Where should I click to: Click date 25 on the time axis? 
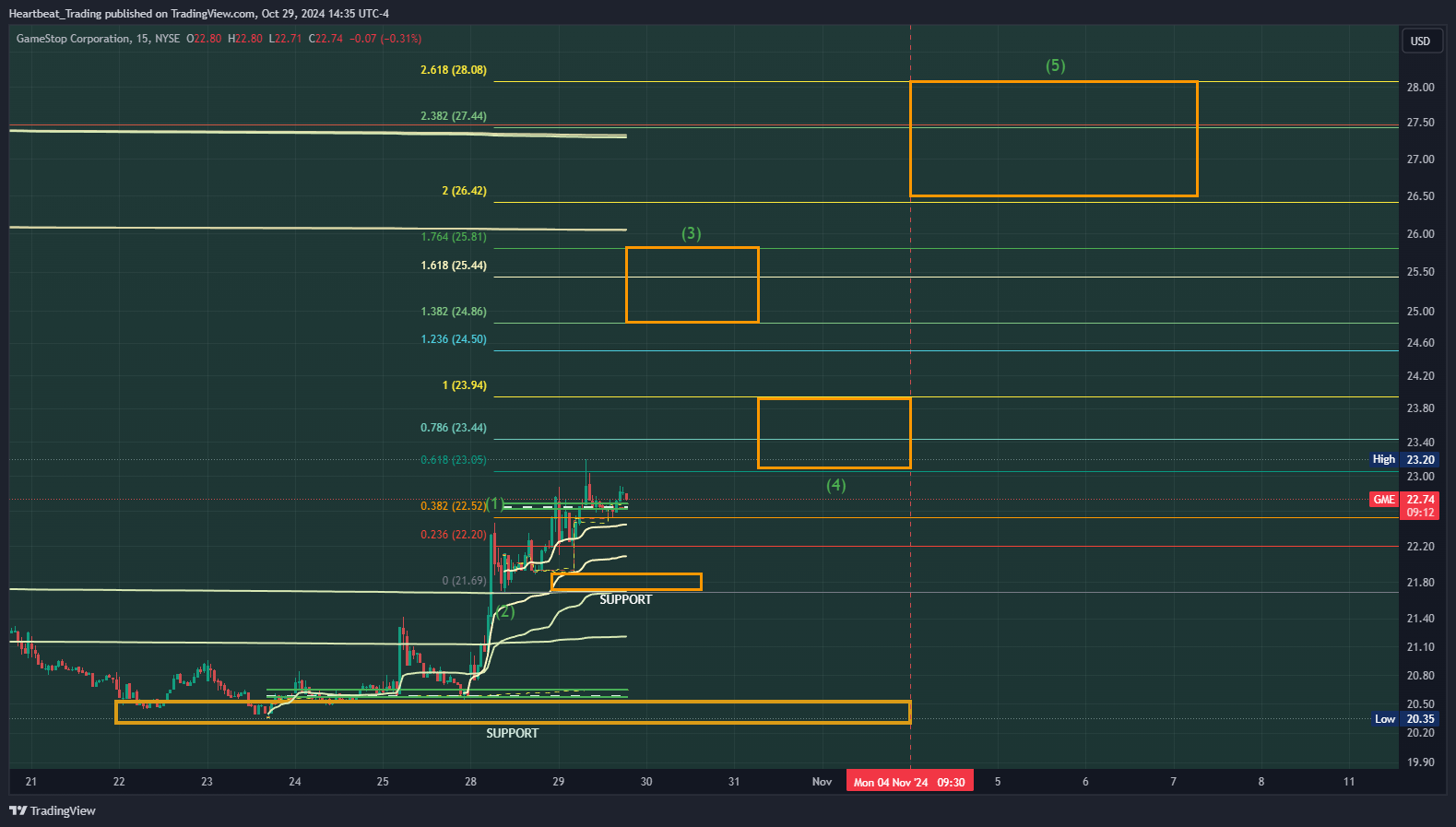point(383,782)
